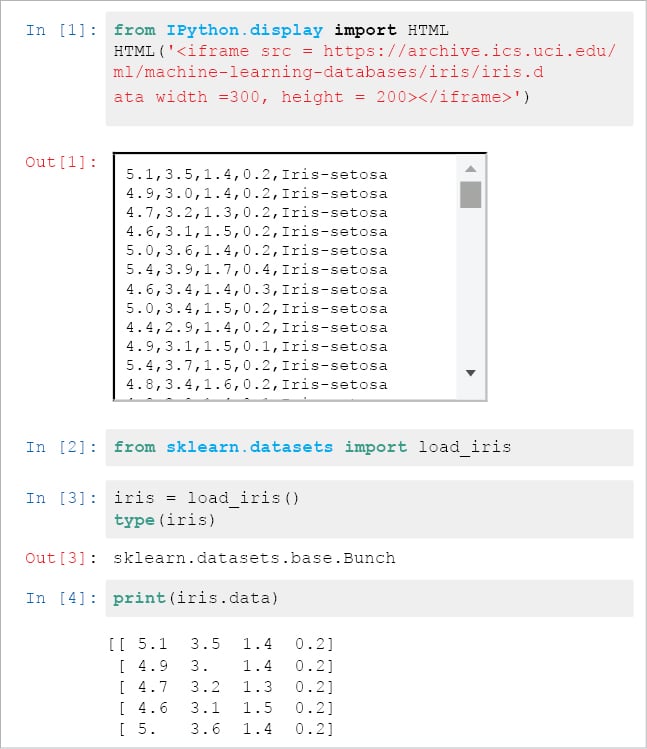
Task: Click the Out[1] output prompt
Action: pyautogui.click(x=62, y=162)
